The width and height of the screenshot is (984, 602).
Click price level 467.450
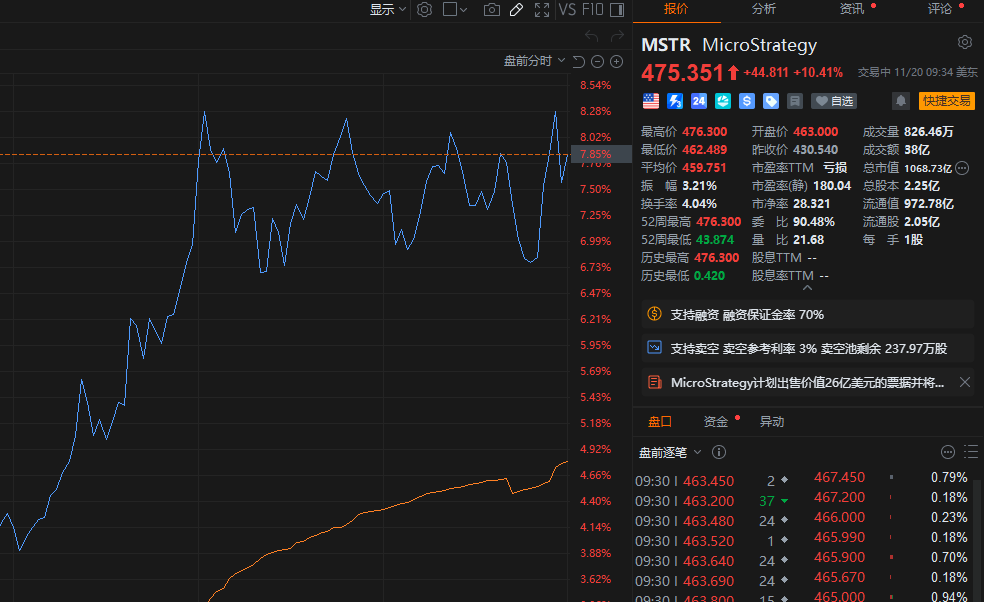(839, 478)
